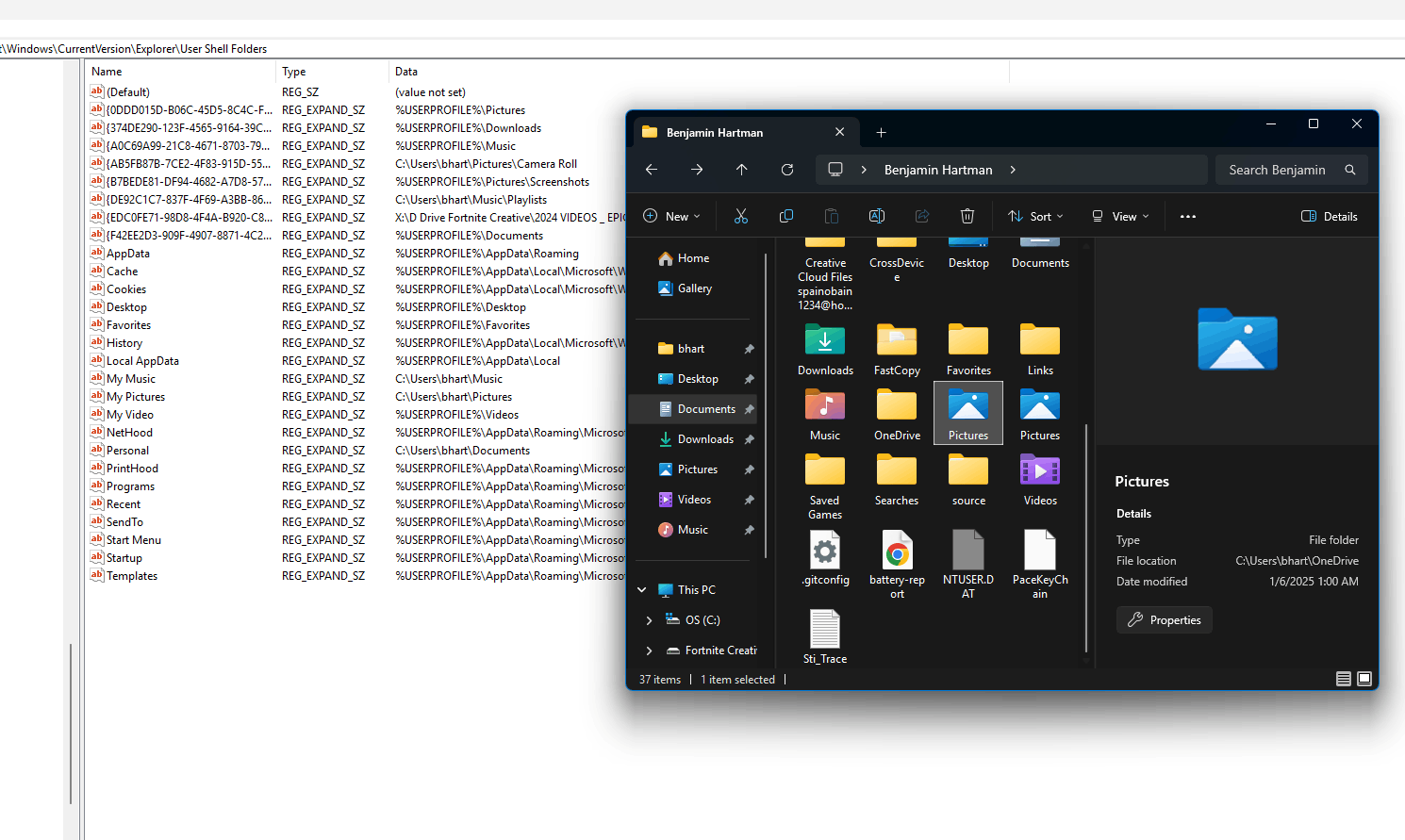Click the Benjamin Hartman breadcrumb in address bar
The image size is (1405, 840).
(x=938, y=170)
